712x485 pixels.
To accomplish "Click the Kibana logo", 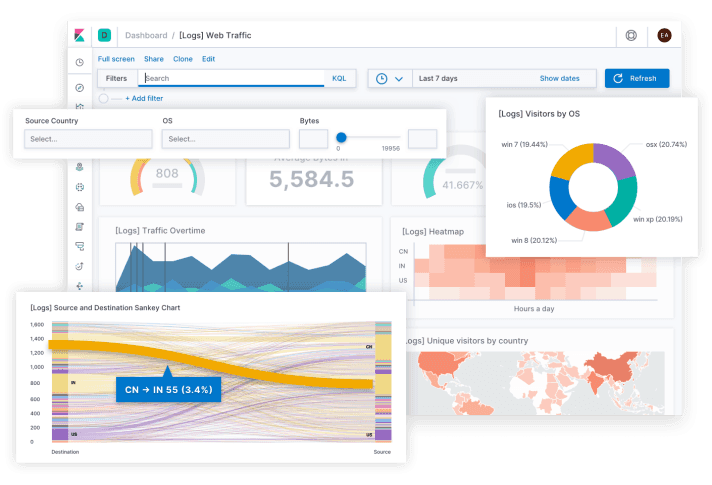I will [x=79, y=35].
